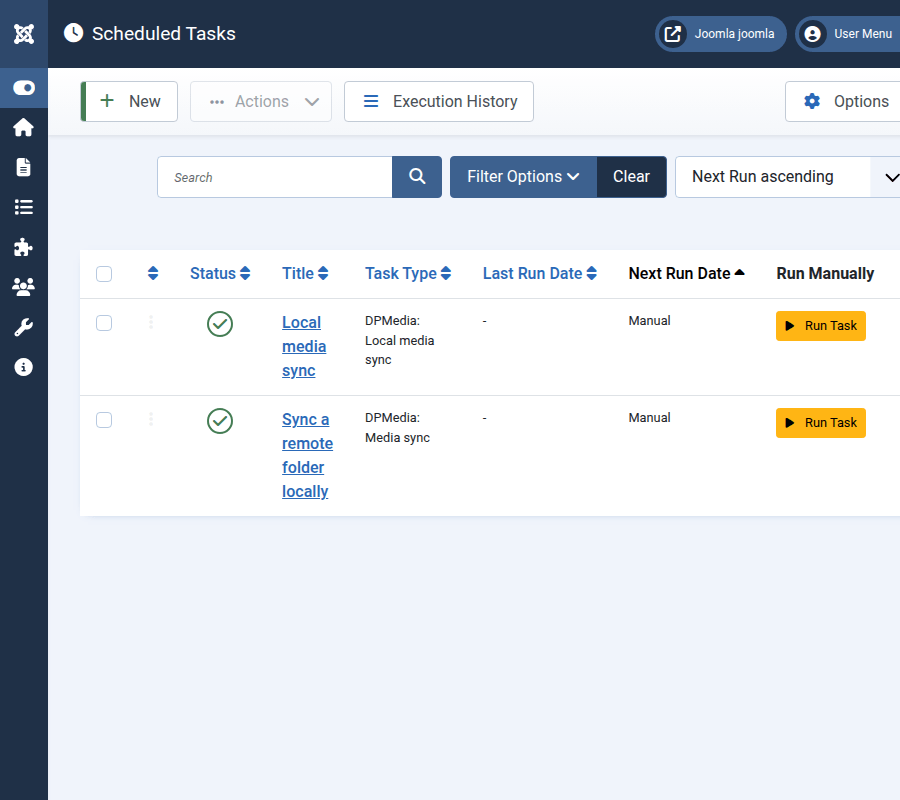
Task: Open the Components puzzle icon
Action: [x=24, y=247]
